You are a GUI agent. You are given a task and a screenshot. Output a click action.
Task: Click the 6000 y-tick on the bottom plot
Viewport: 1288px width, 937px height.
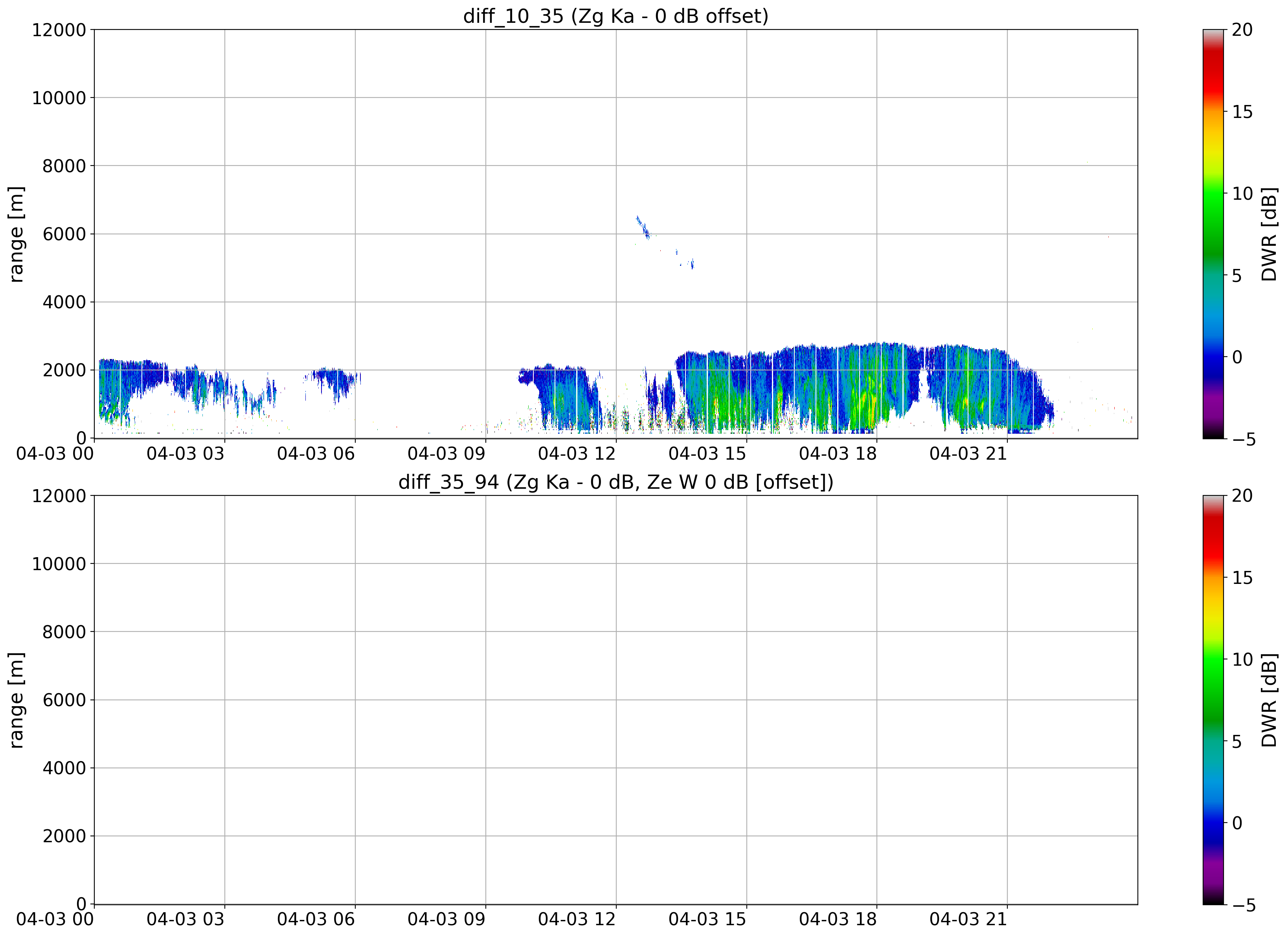click(64, 700)
